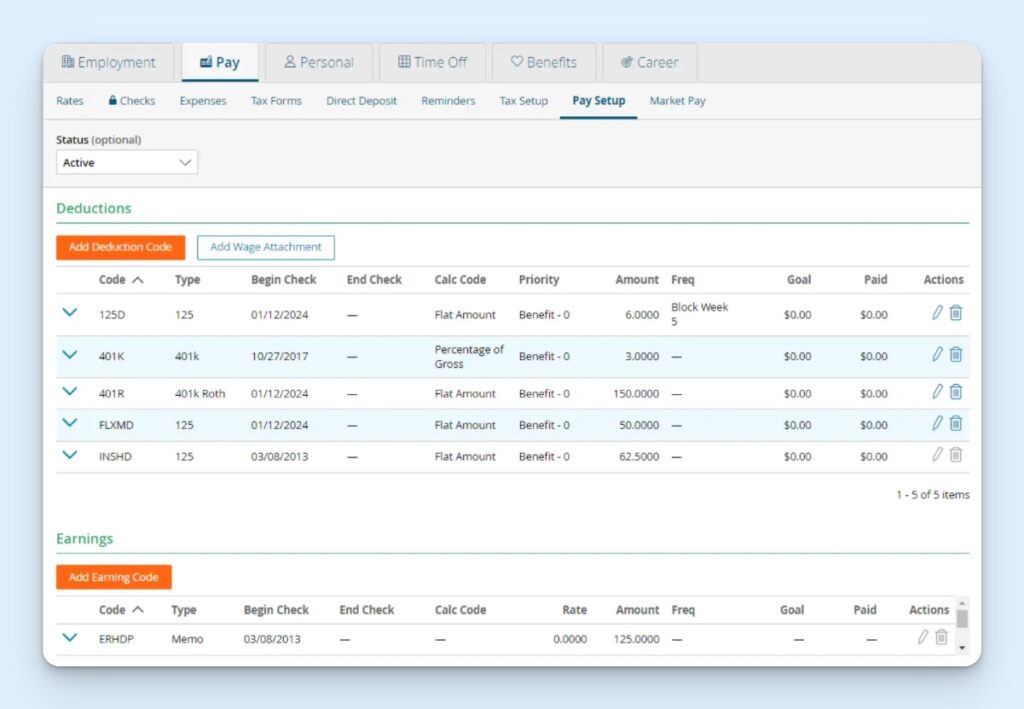Click the '50.0000' amount for FLXMD

639,425
